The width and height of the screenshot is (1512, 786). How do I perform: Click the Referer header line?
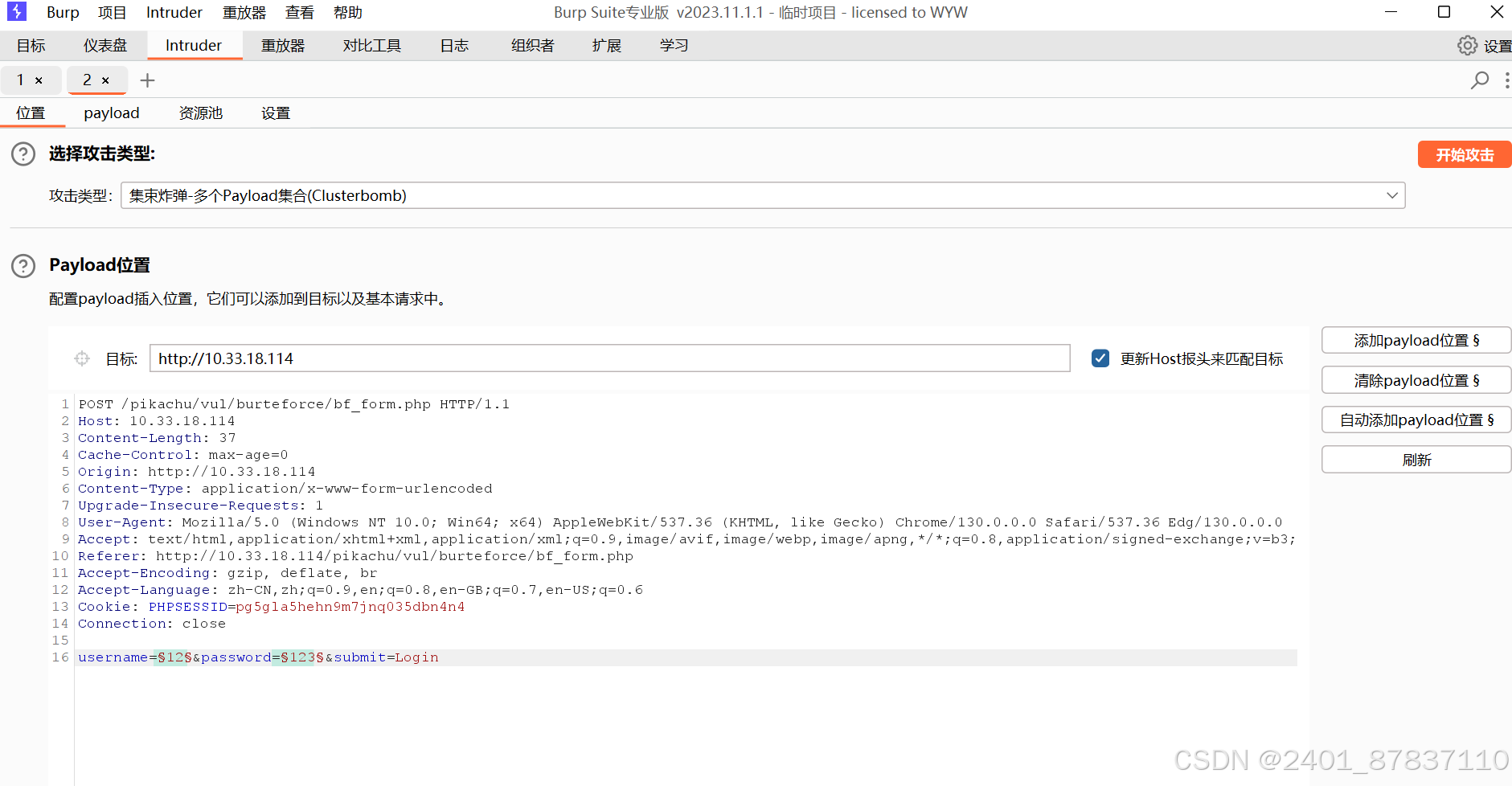pyautogui.click(x=355, y=556)
